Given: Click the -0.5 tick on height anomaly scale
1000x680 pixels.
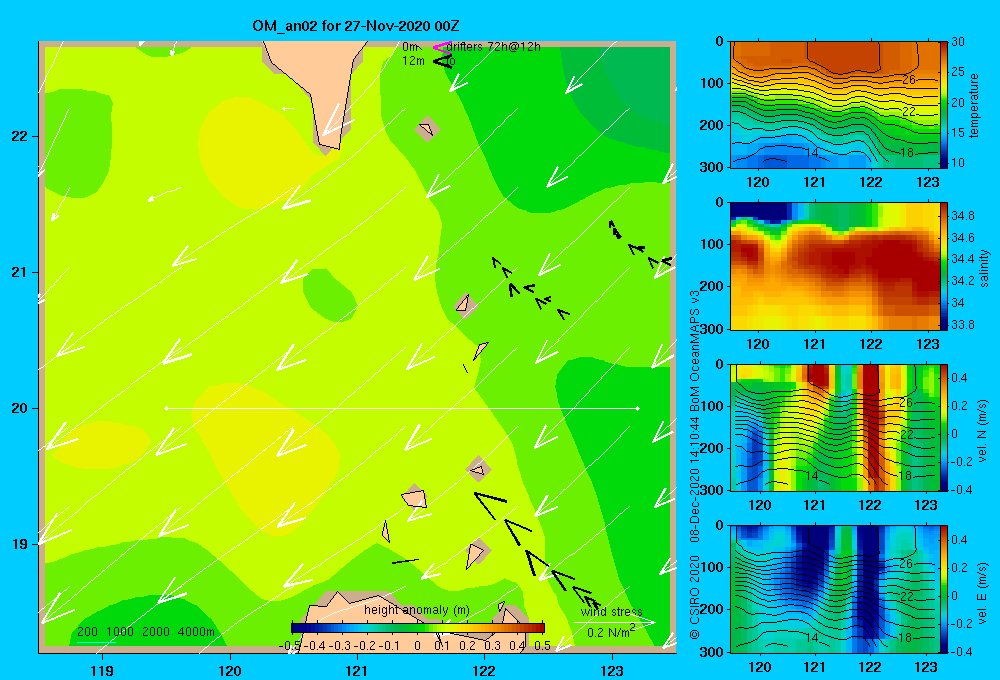Looking at the screenshot, I should 290,646.
